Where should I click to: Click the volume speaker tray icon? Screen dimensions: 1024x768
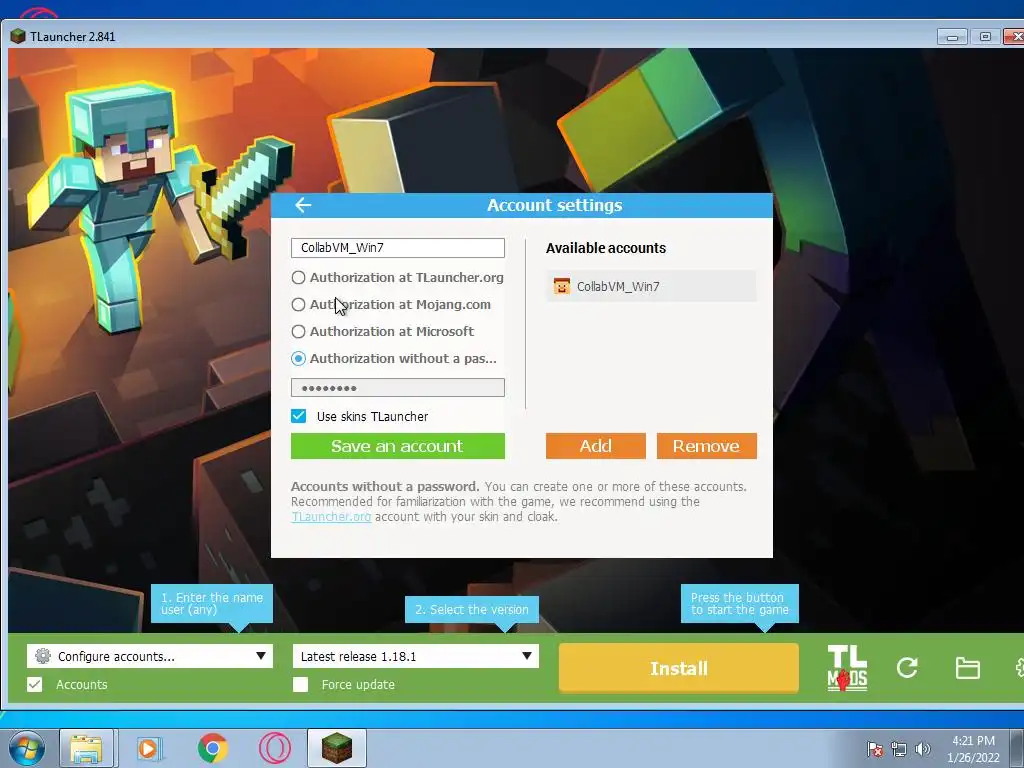(922, 749)
